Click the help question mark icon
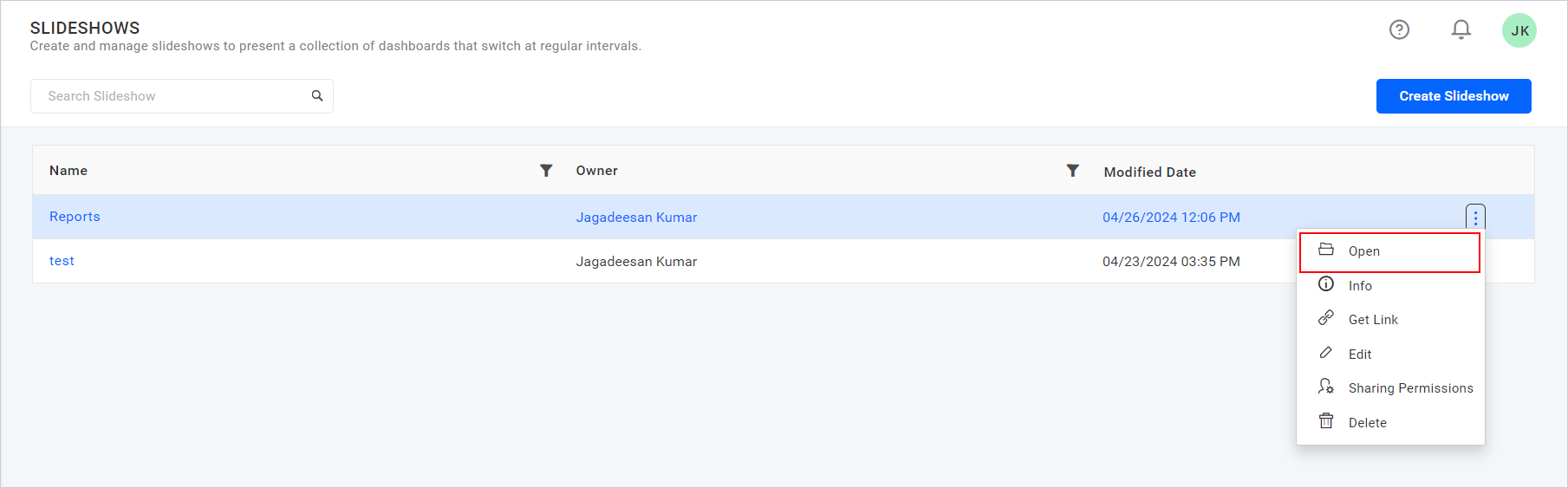The height and width of the screenshot is (488, 1568). click(x=1399, y=29)
